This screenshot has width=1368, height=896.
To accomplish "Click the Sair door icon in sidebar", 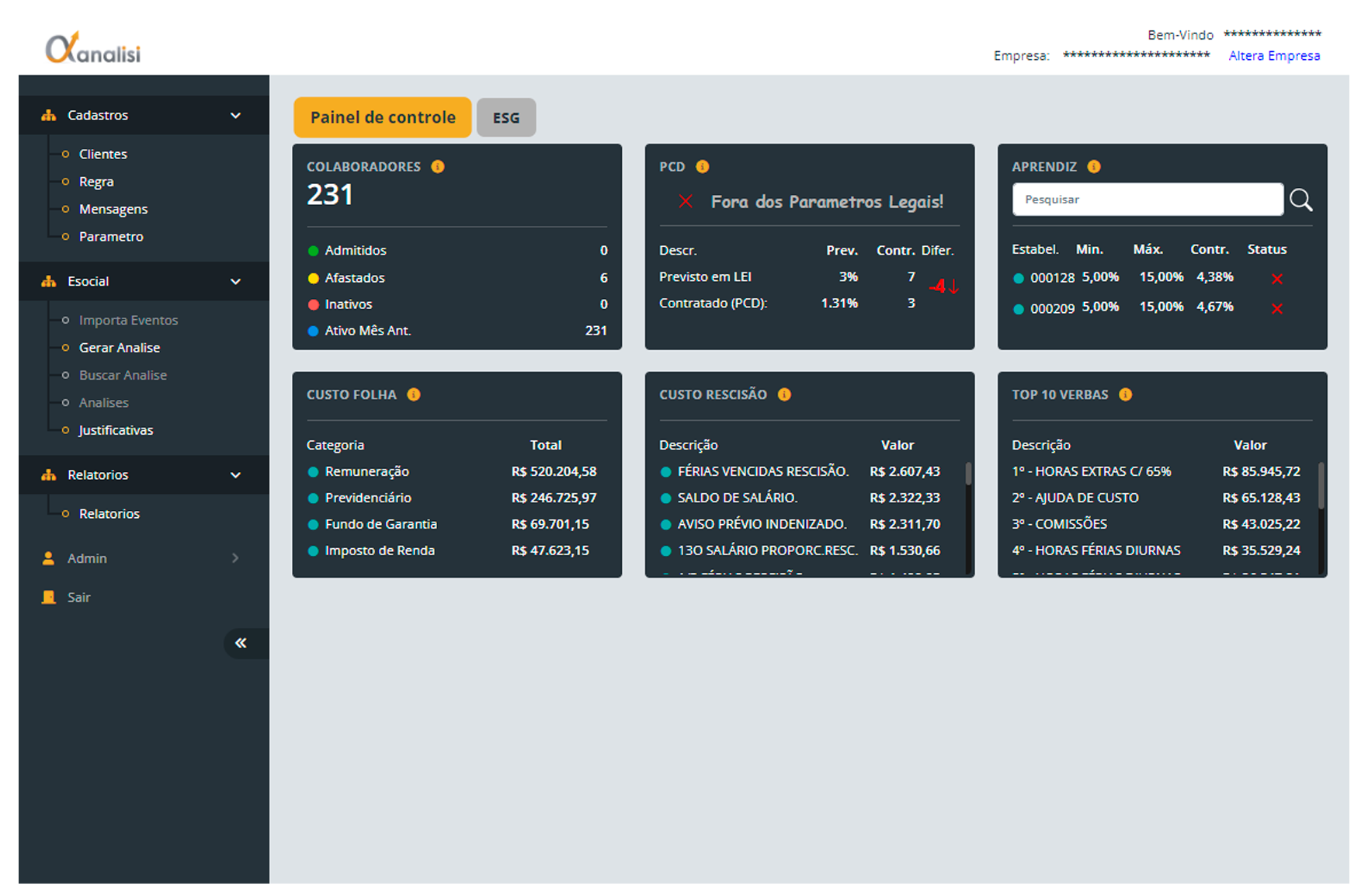I will pyautogui.click(x=49, y=597).
